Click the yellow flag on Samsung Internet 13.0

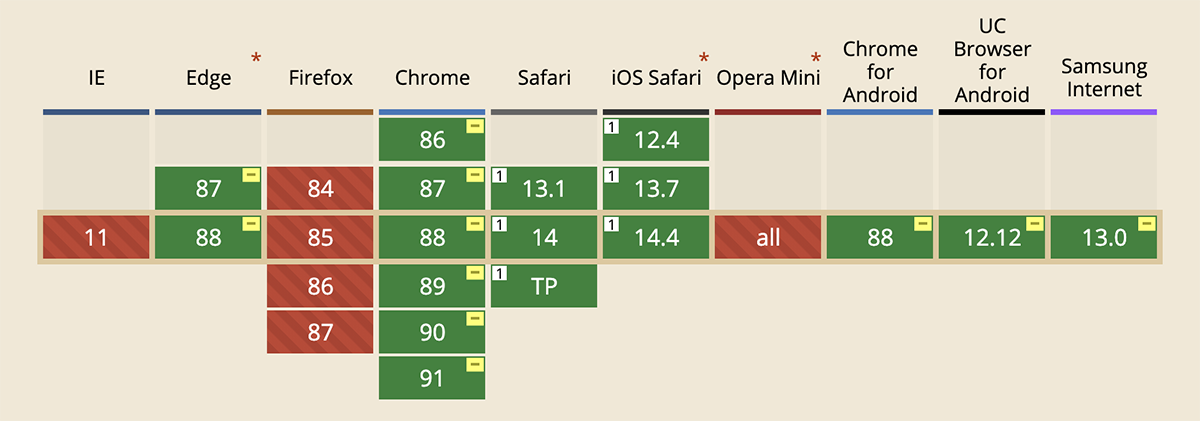pyautogui.click(x=1147, y=223)
